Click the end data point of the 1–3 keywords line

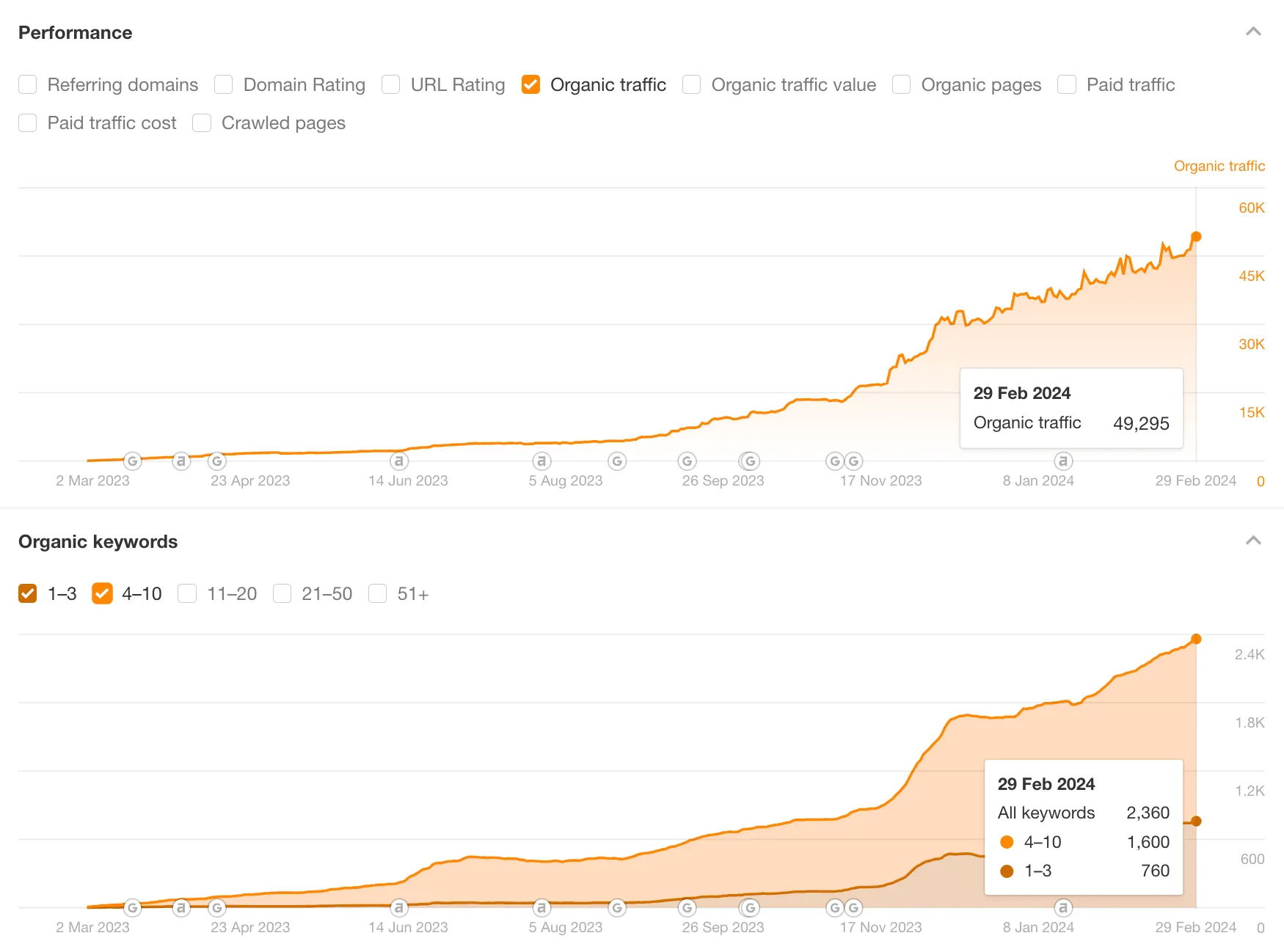click(1196, 821)
